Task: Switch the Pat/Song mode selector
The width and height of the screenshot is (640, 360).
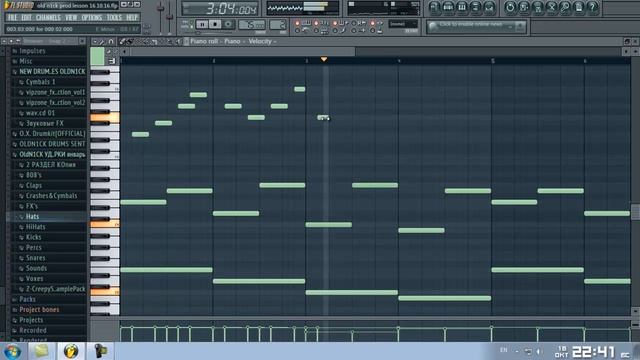Action: click(189, 24)
